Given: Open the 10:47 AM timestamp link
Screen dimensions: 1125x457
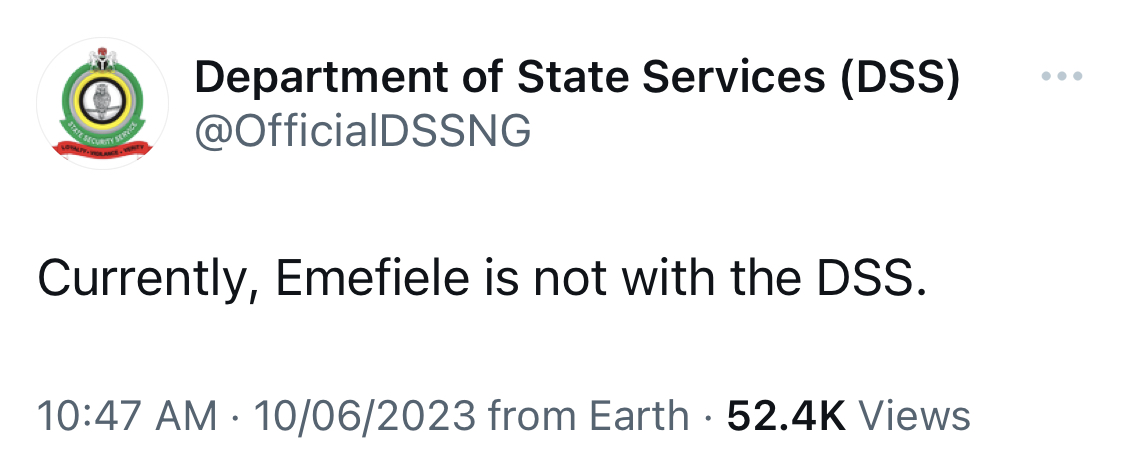Looking at the screenshot, I should coord(127,415).
